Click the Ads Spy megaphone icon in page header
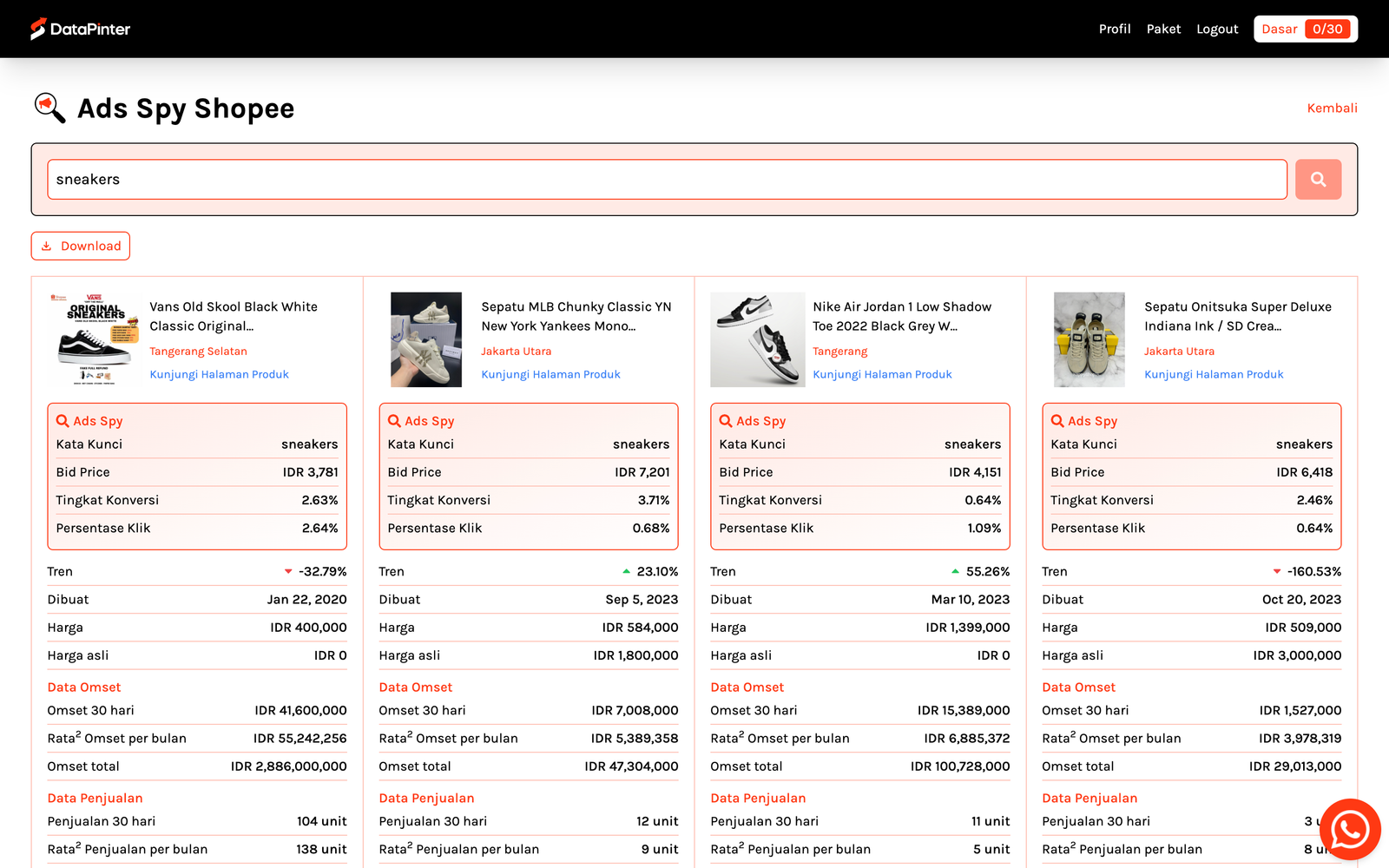This screenshot has height=868, width=1389. [x=49, y=108]
